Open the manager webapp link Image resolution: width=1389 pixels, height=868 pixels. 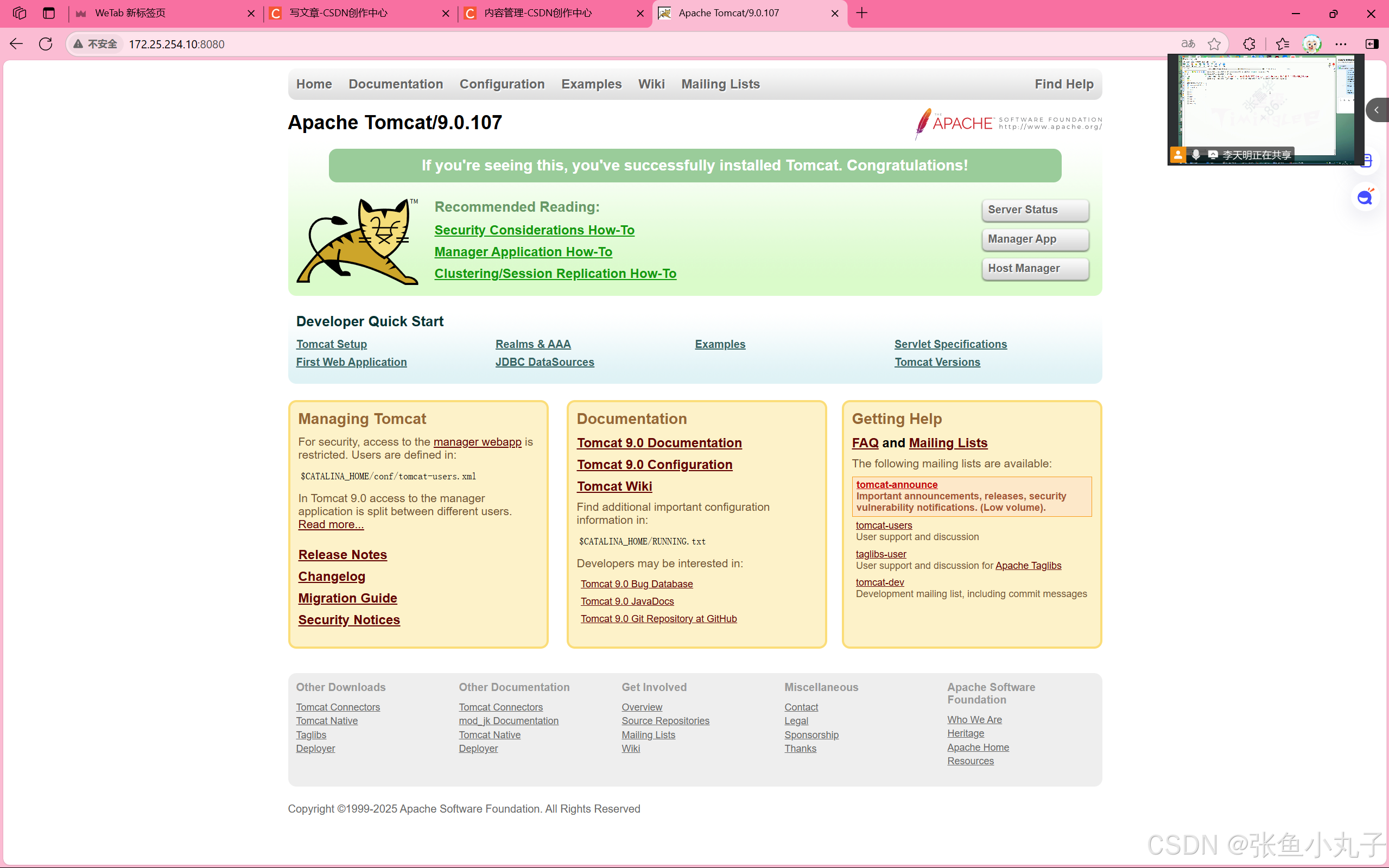pyautogui.click(x=478, y=442)
